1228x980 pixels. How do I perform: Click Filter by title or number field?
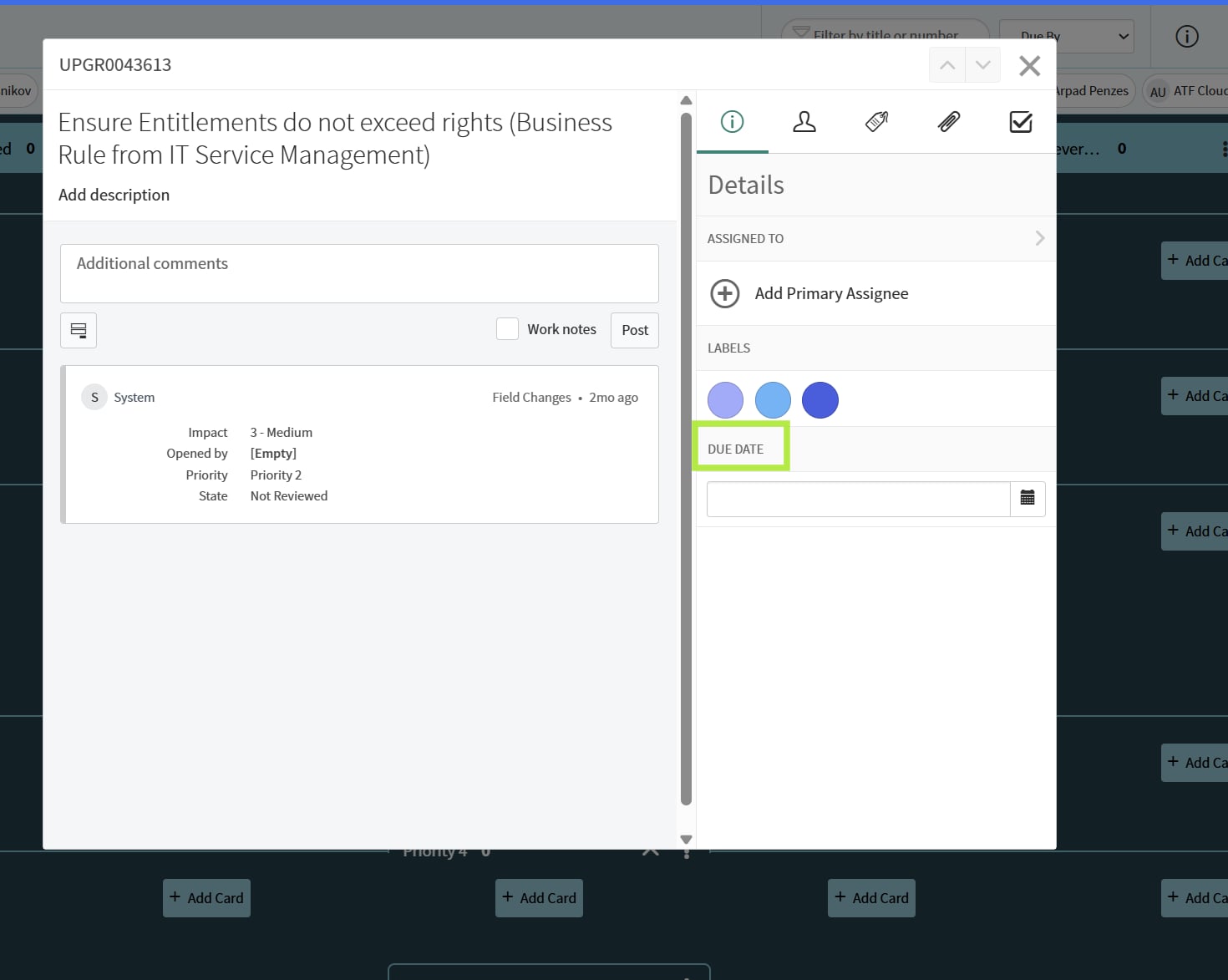pos(885,35)
